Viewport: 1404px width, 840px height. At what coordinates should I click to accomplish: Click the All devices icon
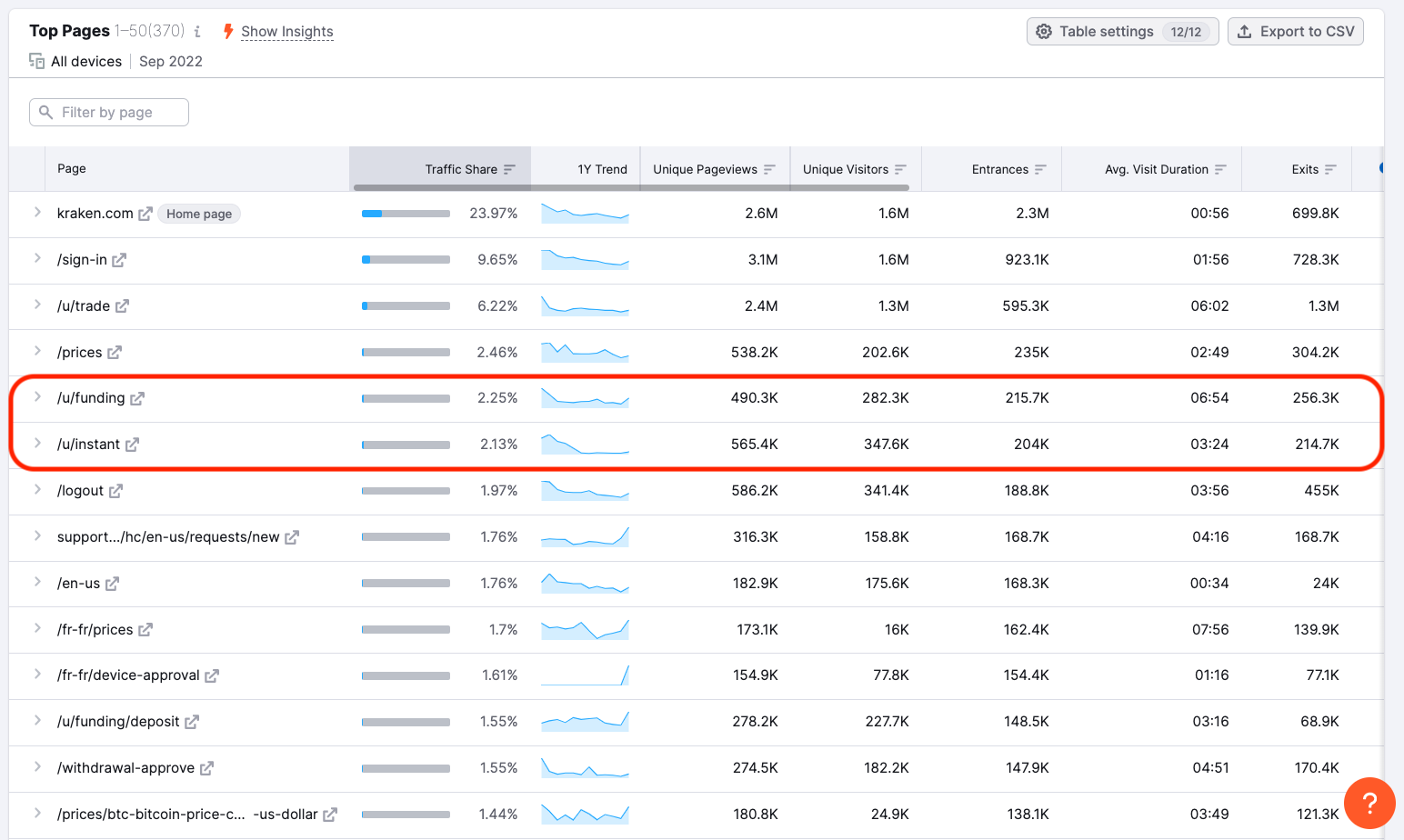click(37, 61)
